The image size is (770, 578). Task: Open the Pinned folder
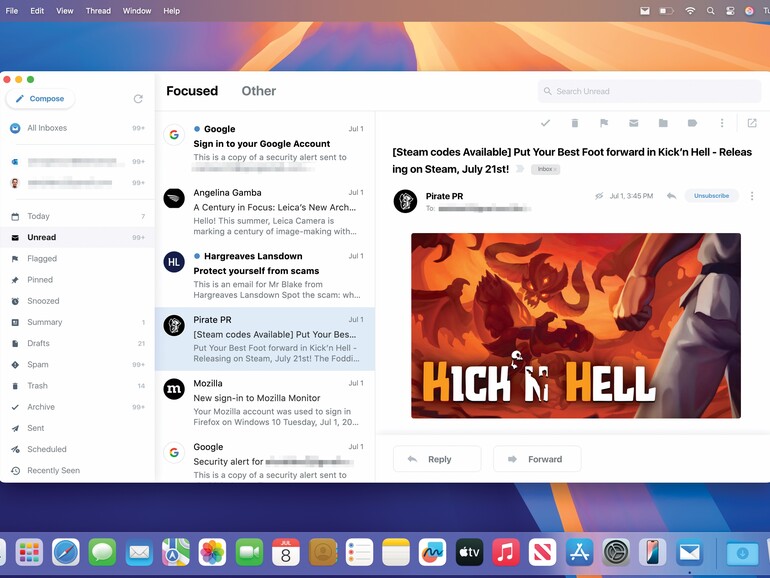(77, 279)
